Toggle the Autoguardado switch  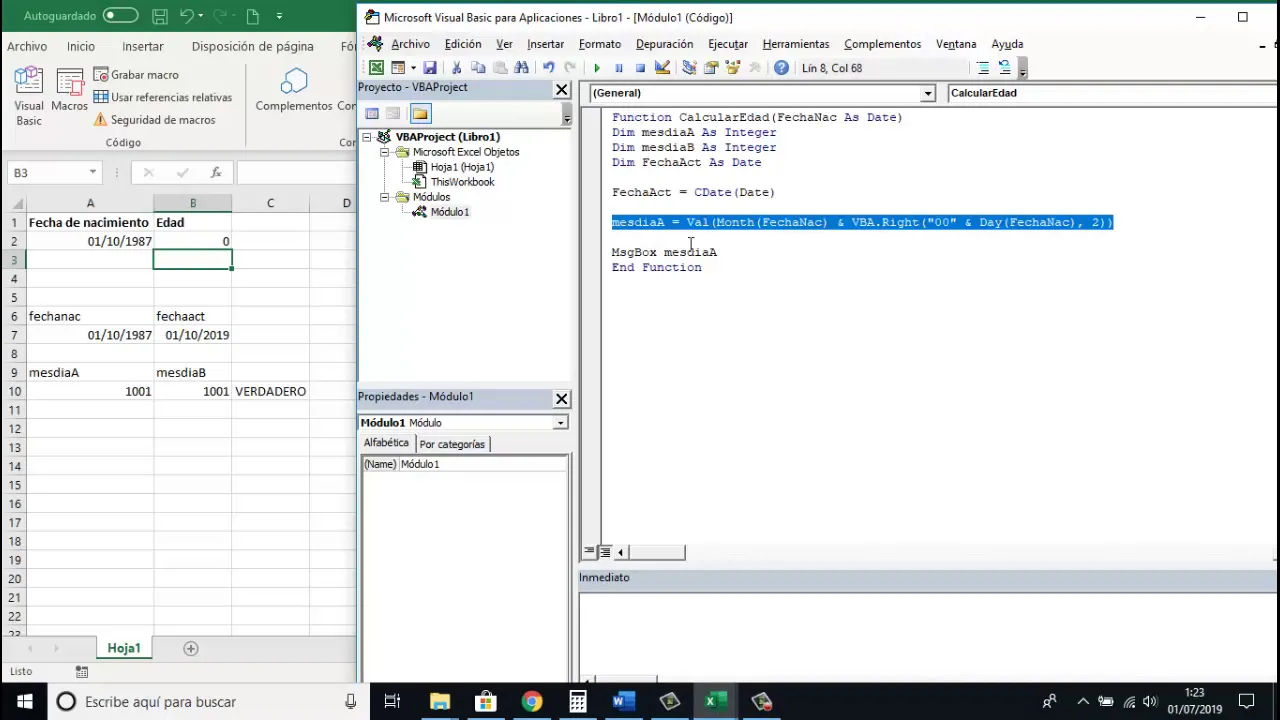[x=121, y=16]
